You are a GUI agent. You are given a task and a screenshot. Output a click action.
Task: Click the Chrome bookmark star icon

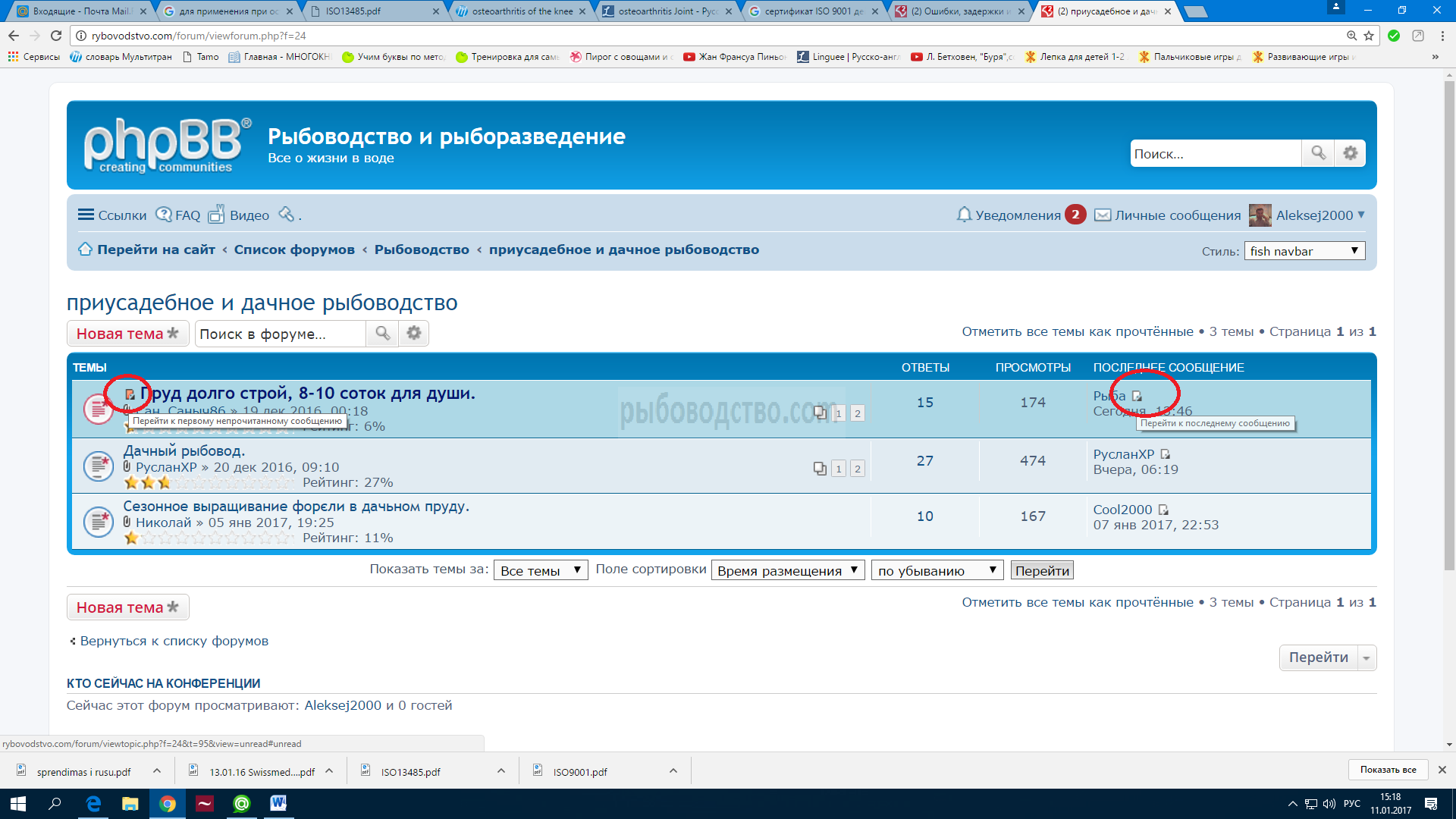1369,36
